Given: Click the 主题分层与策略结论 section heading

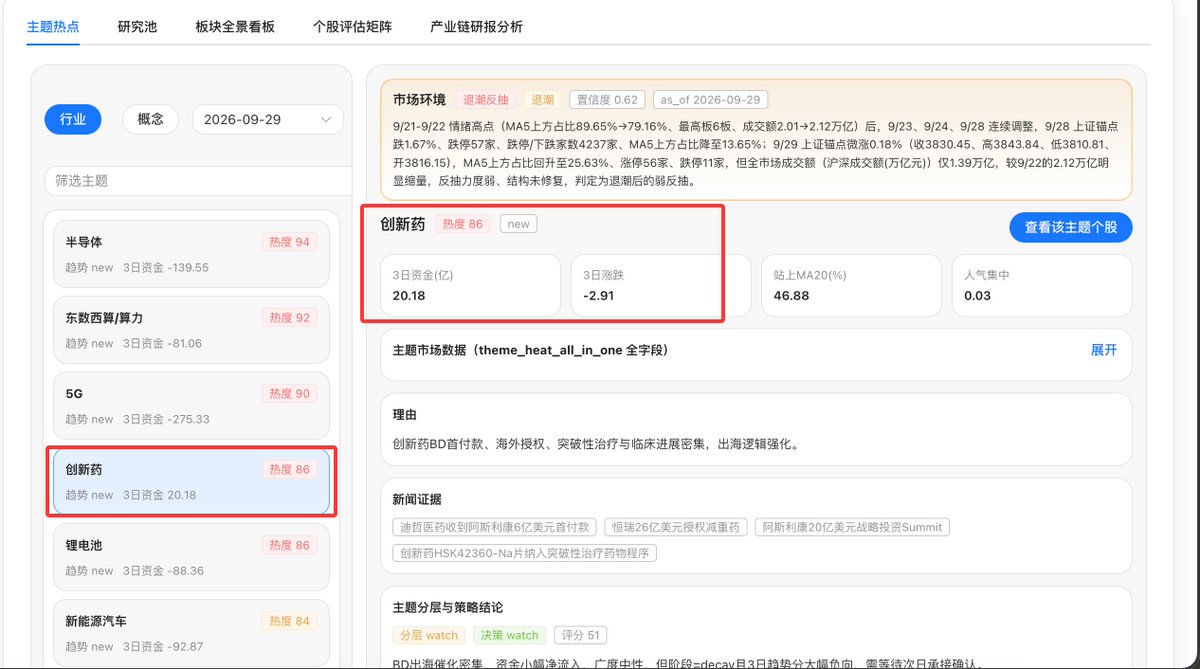Looking at the screenshot, I should coord(448,607).
